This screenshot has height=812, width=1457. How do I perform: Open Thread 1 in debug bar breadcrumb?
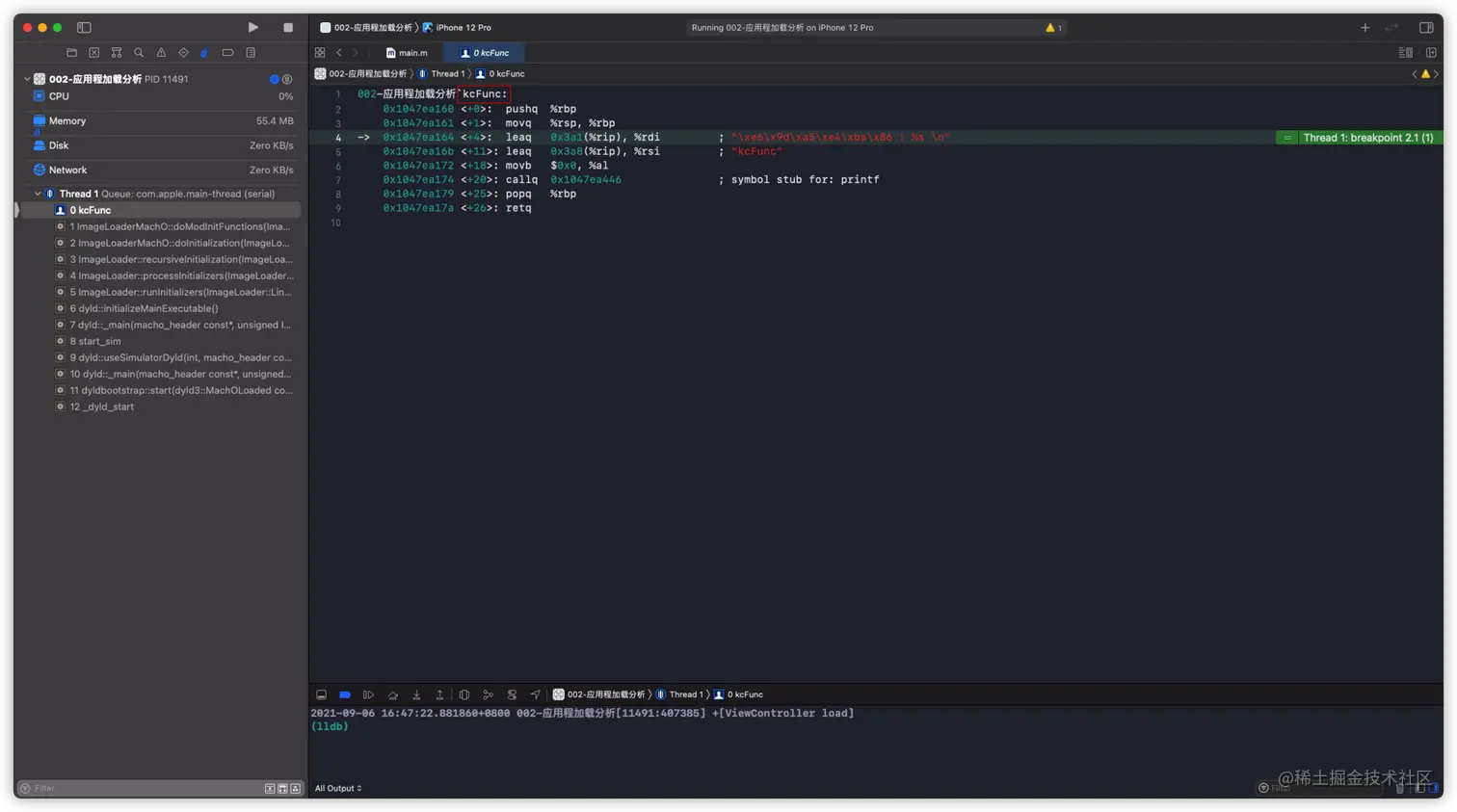pos(679,694)
